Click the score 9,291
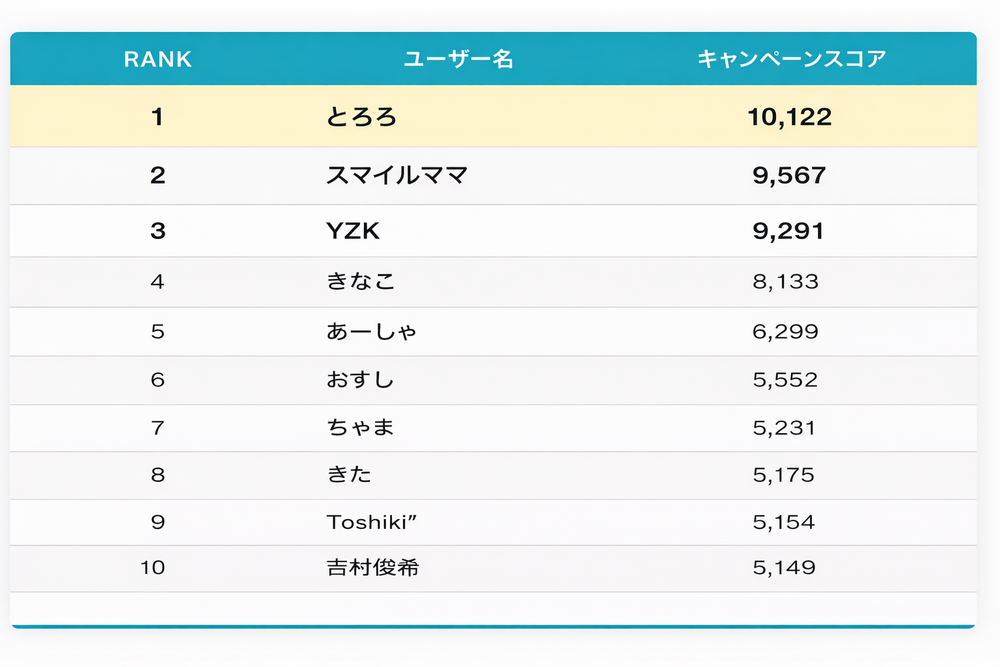Image resolution: width=1000 pixels, height=667 pixels. pyautogui.click(x=788, y=231)
